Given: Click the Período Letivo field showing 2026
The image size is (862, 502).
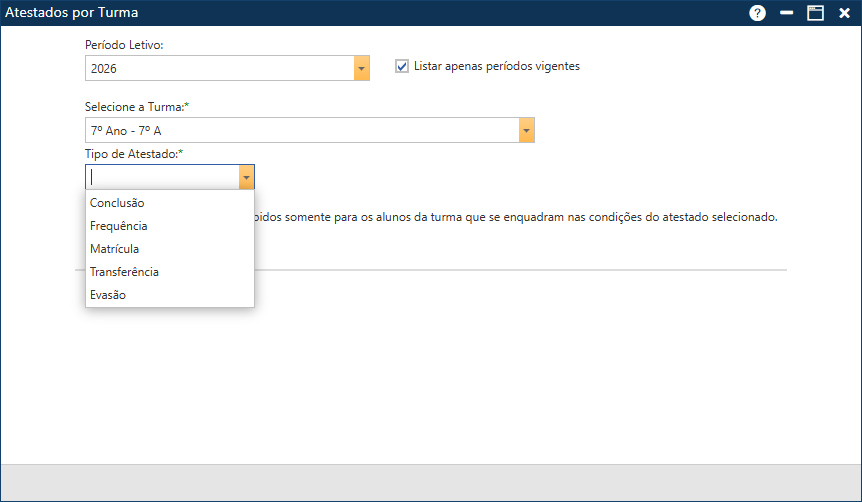Looking at the screenshot, I should [218, 68].
